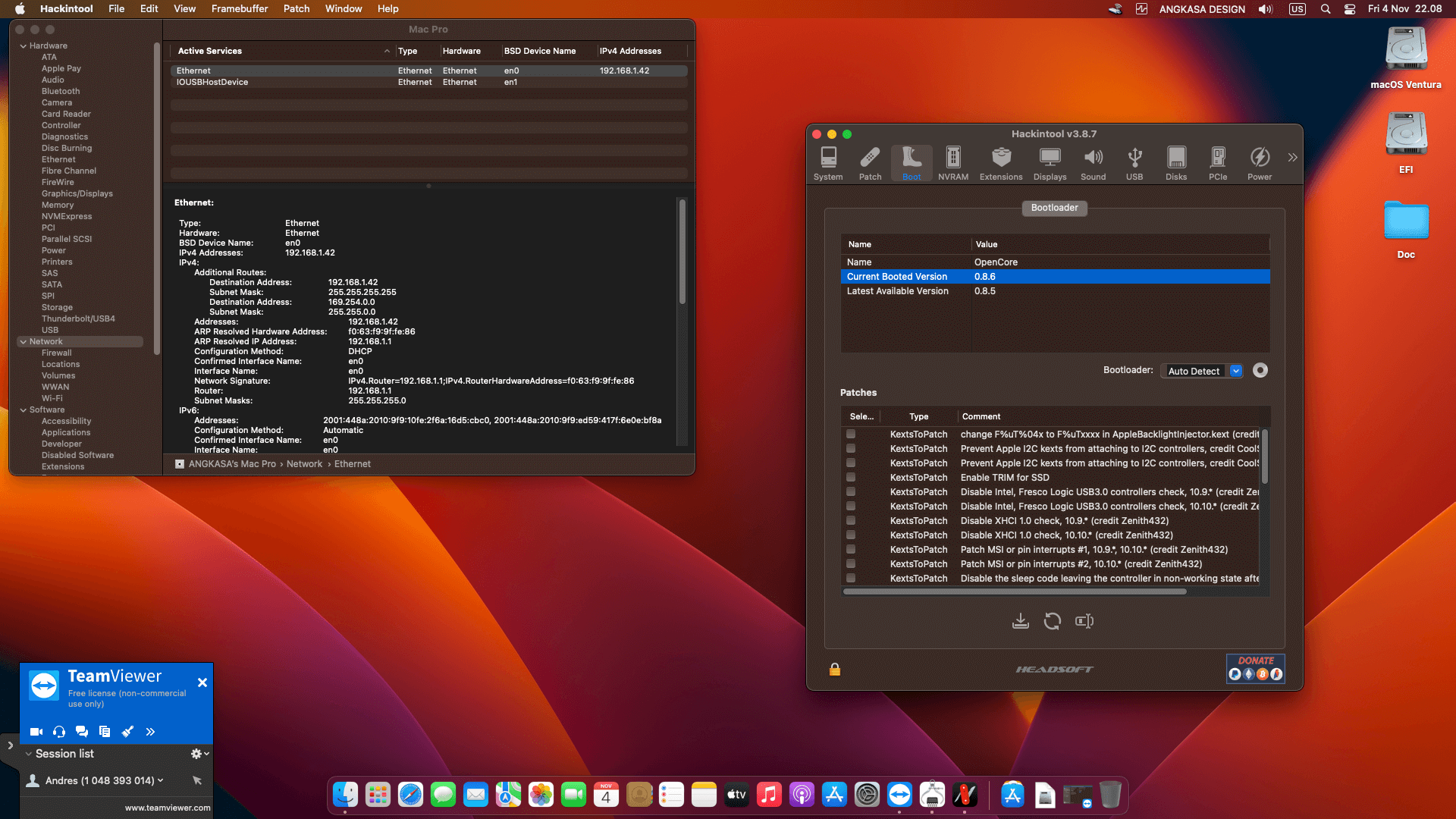Open USB section in Hackintool toolbar
The width and height of the screenshot is (1456, 819).
point(1134,163)
